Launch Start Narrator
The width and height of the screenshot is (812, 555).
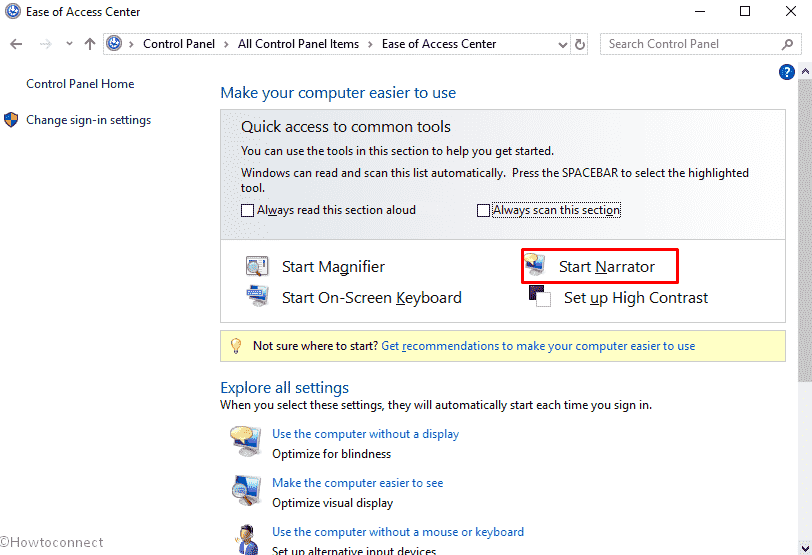tap(607, 267)
